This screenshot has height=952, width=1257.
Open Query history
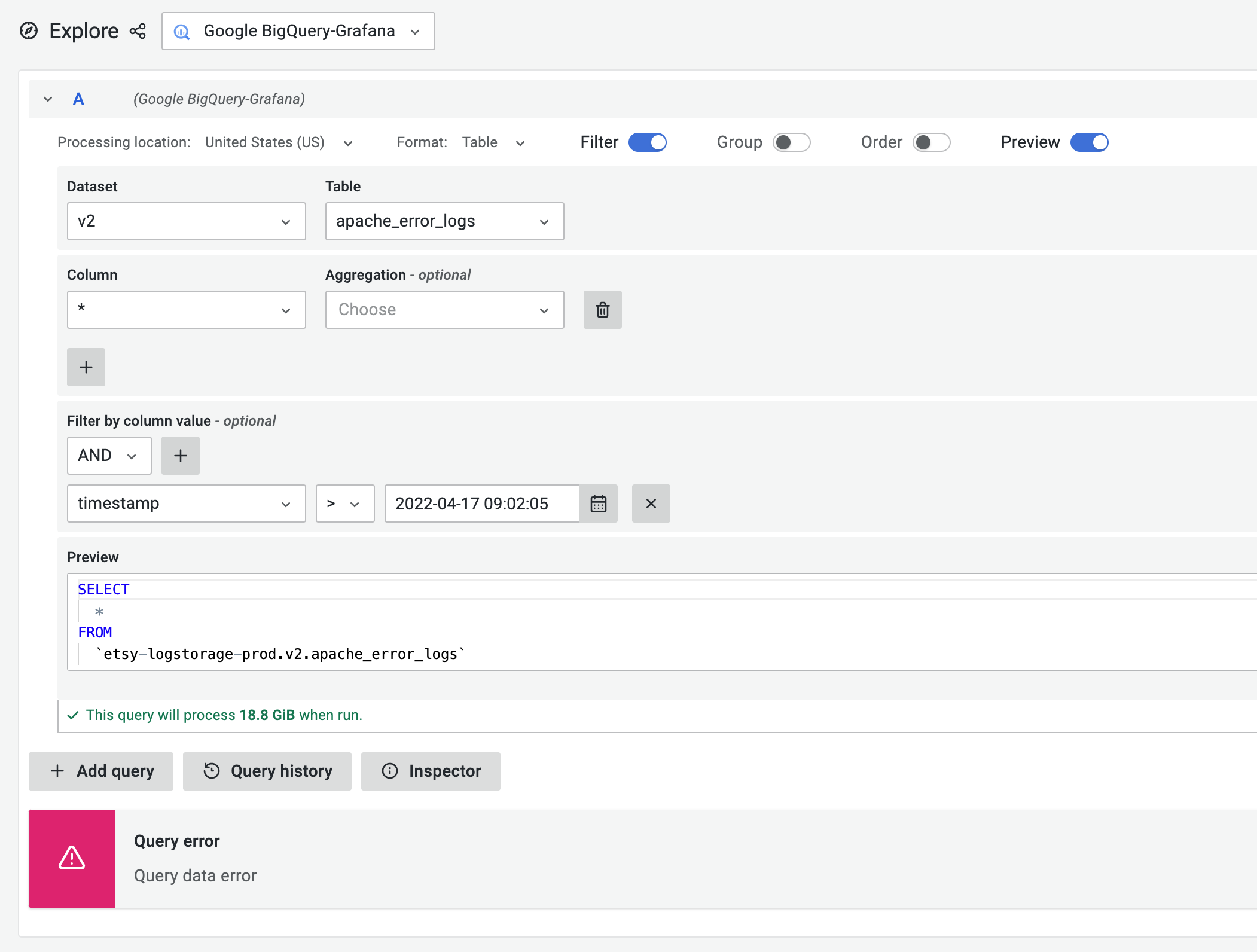(x=267, y=771)
